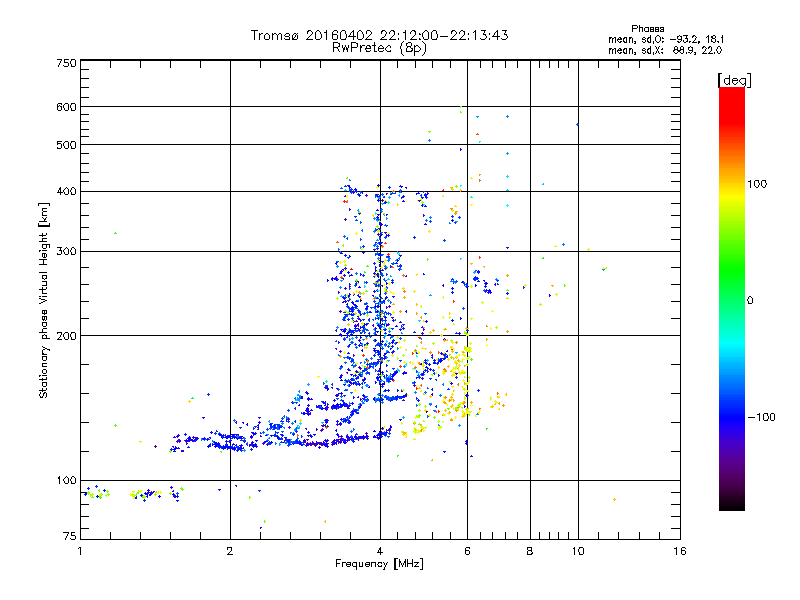Click the x-axis tick label '4'

[380, 551]
